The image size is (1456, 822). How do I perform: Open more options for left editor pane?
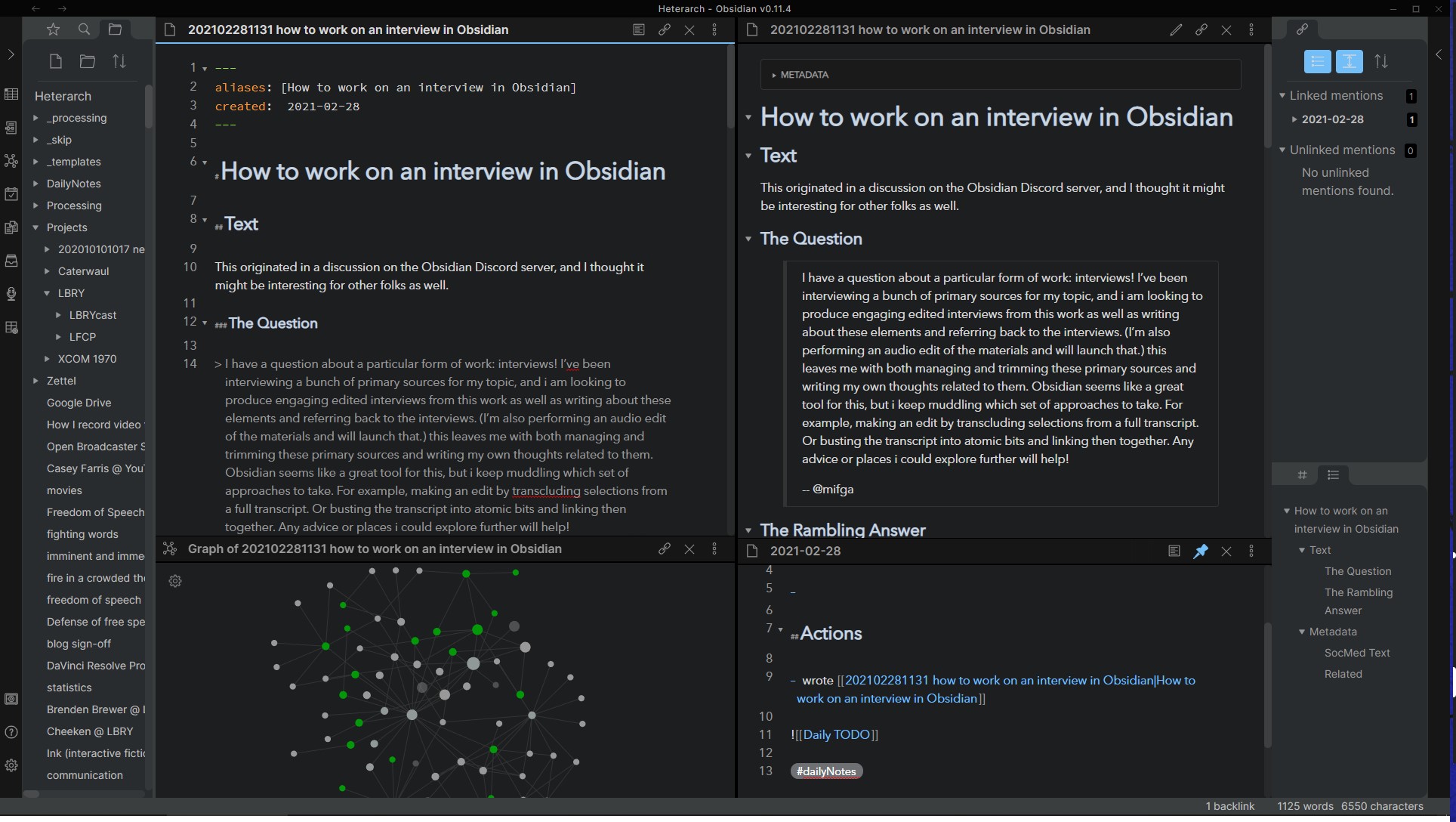[x=714, y=30]
